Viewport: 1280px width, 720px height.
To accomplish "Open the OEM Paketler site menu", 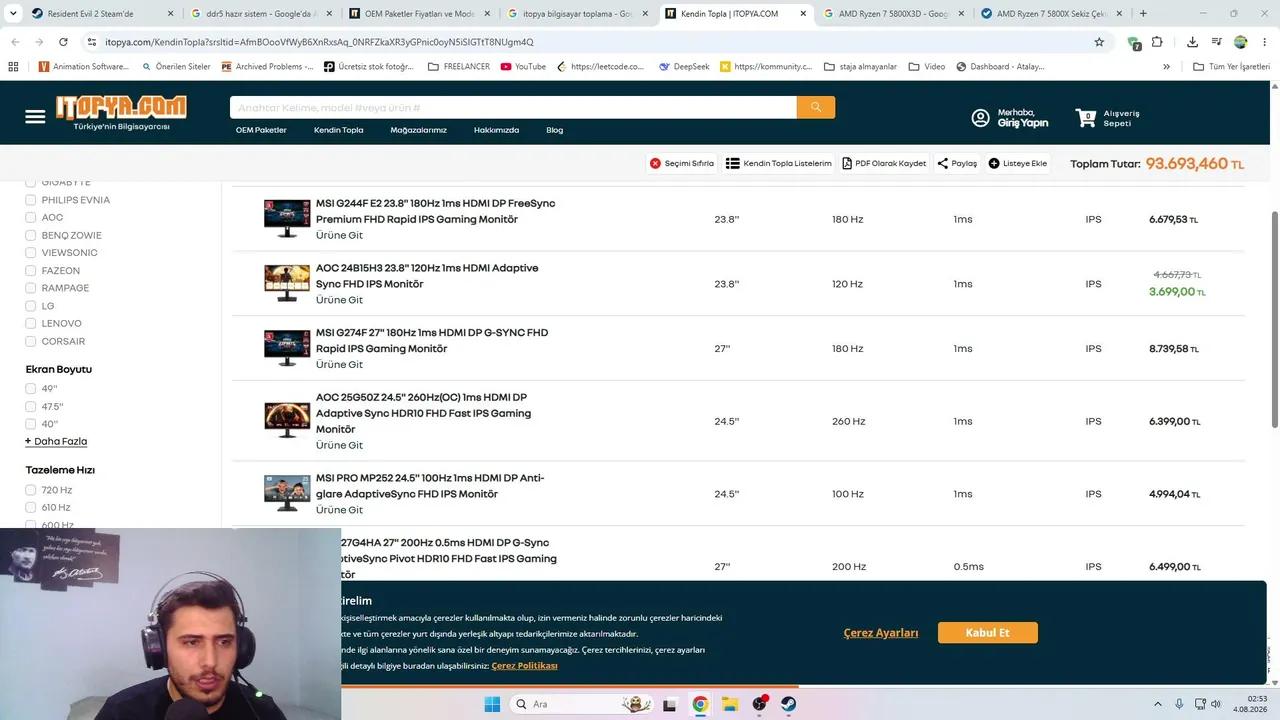I will pos(261,130).
